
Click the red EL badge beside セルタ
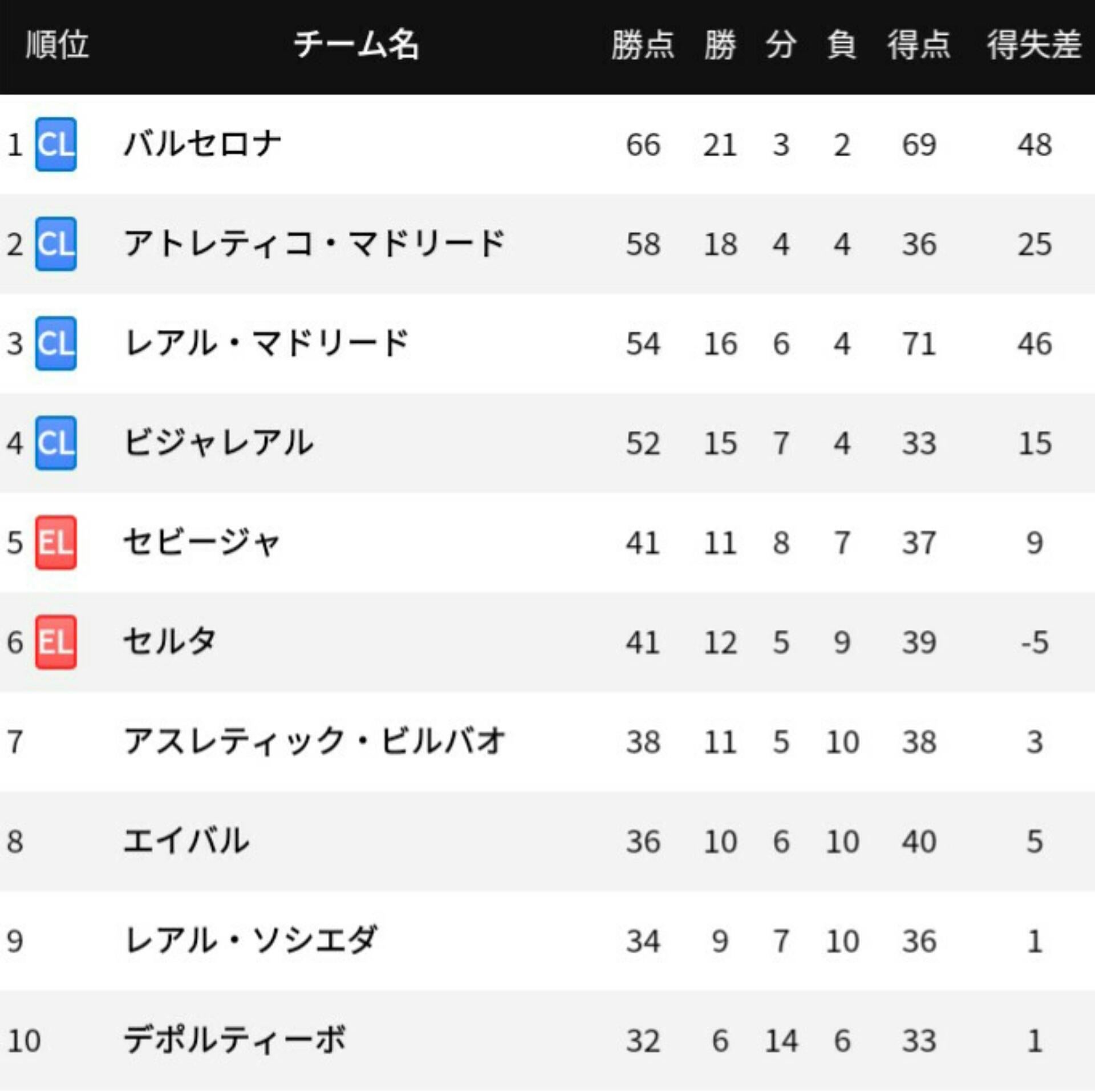click(56, 642)
